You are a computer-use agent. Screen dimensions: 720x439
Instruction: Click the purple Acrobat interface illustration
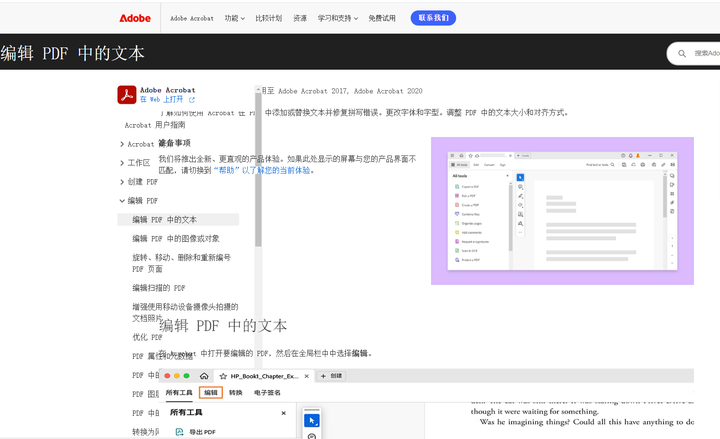pos(562,211)
